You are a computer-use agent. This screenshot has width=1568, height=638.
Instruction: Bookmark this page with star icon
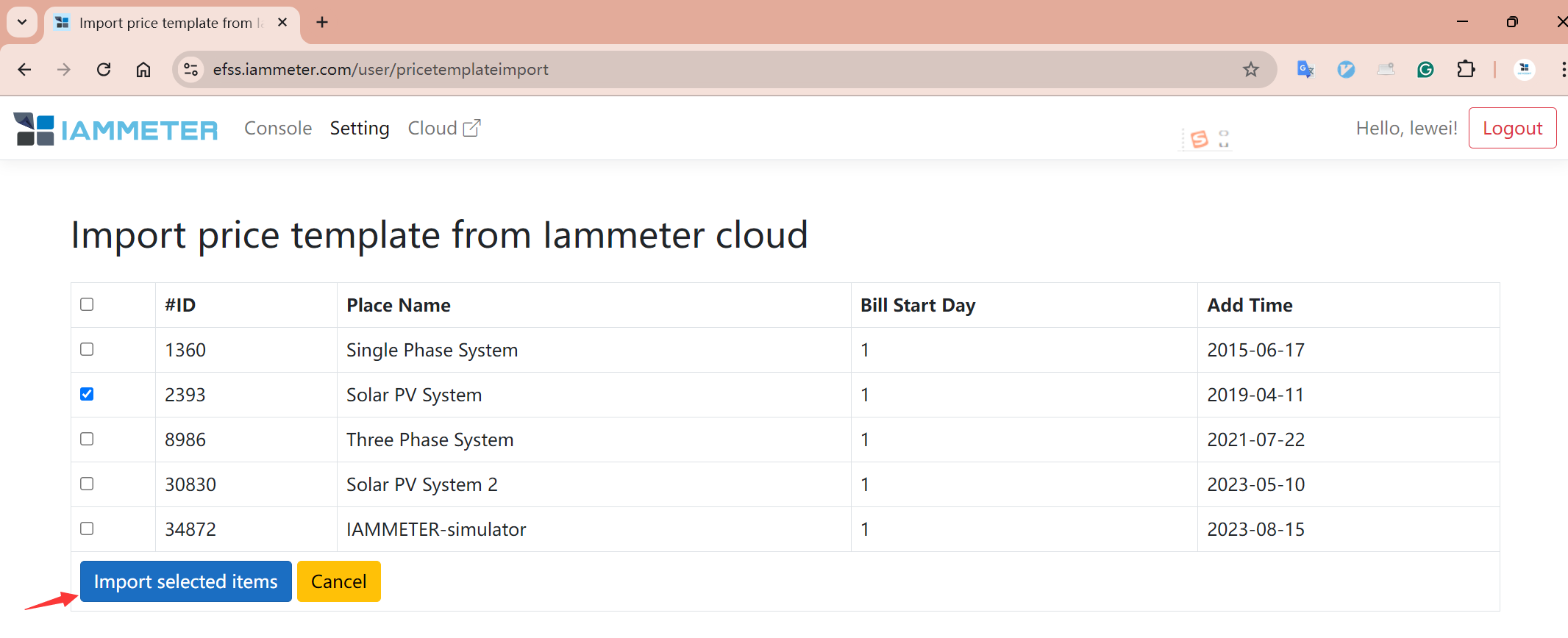click(1251, 69)
